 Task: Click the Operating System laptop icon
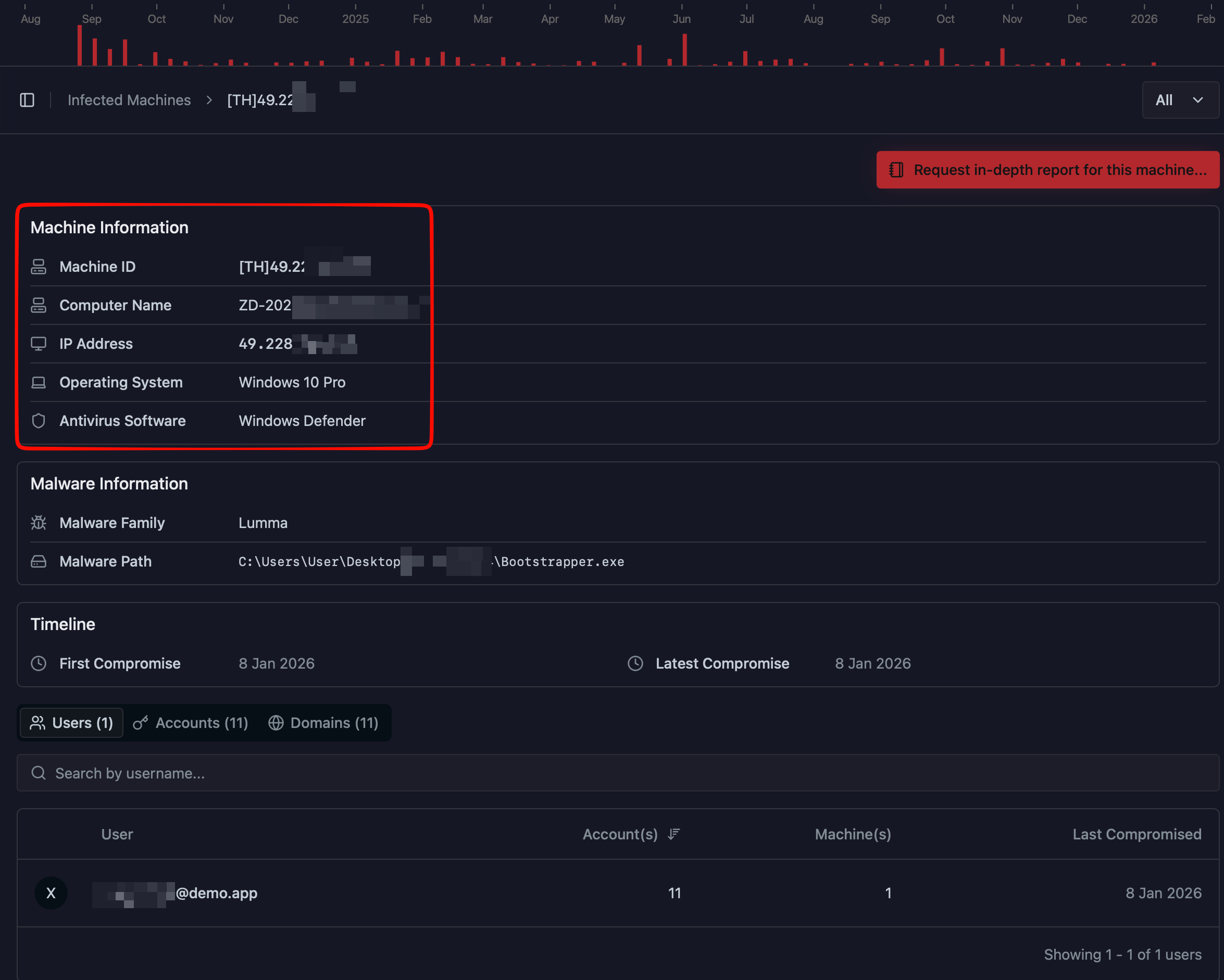pyautogui.click(x=39, y=382)
